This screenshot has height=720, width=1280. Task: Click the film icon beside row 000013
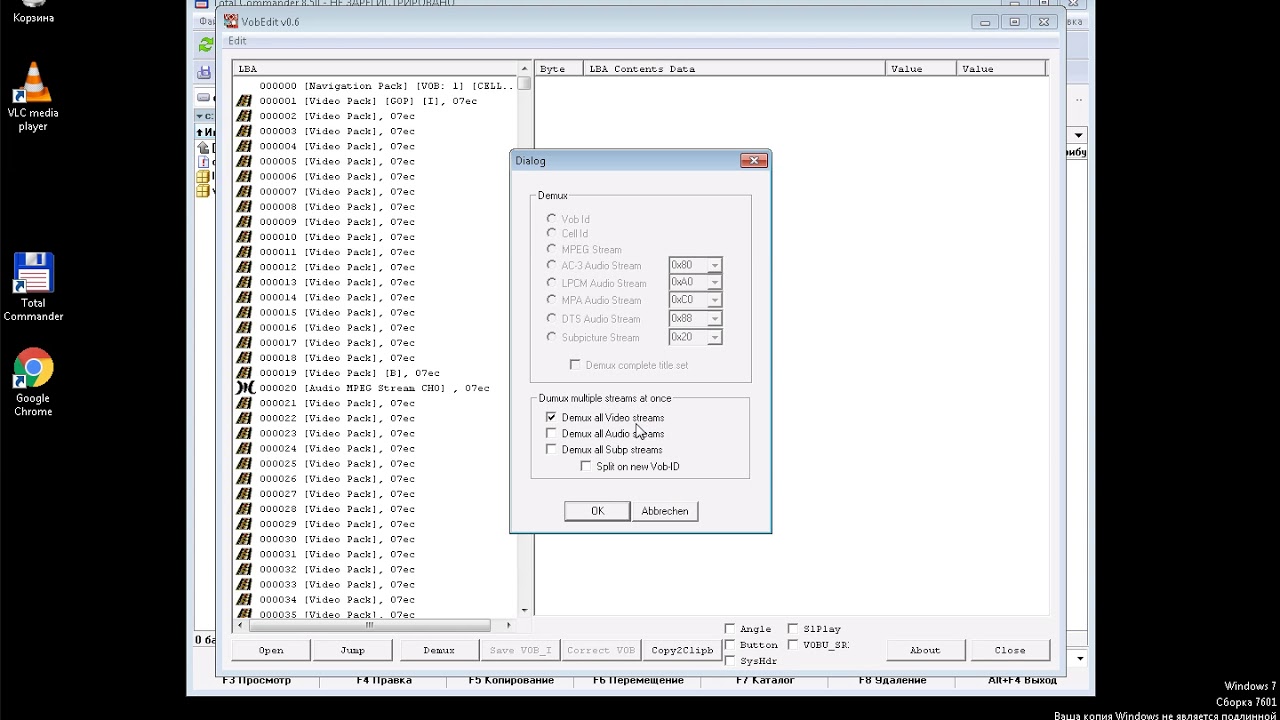click(x=244, y=282)
